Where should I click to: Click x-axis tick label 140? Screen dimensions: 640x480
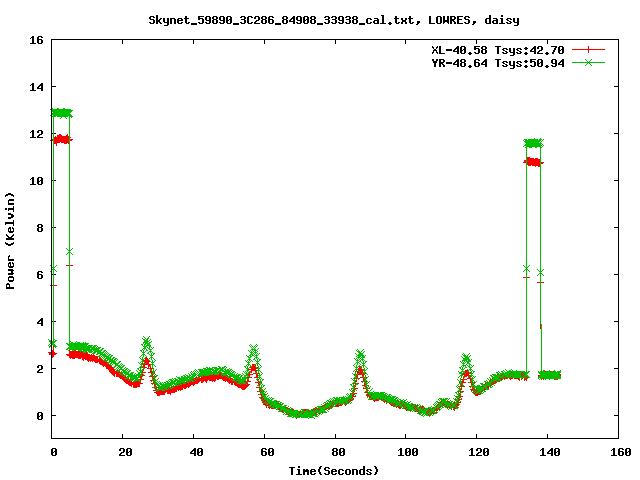(550, 452)
